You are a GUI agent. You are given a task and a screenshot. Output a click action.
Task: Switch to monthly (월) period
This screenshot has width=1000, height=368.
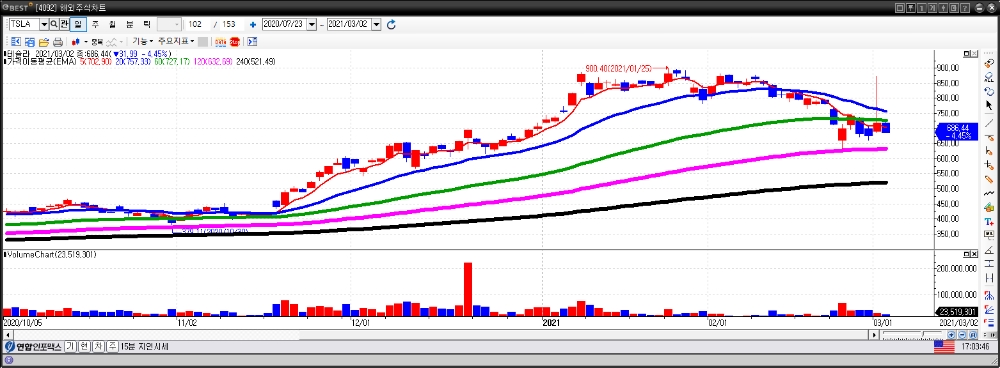pyautogui.click(x=112, y=24)
